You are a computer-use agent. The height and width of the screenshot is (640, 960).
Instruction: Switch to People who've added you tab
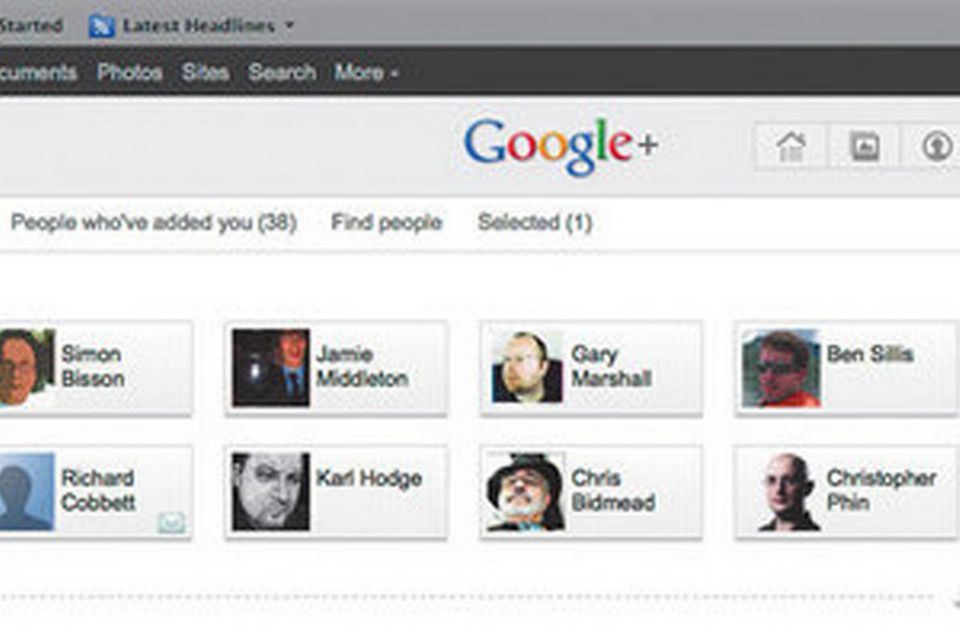tap(153, 222)
